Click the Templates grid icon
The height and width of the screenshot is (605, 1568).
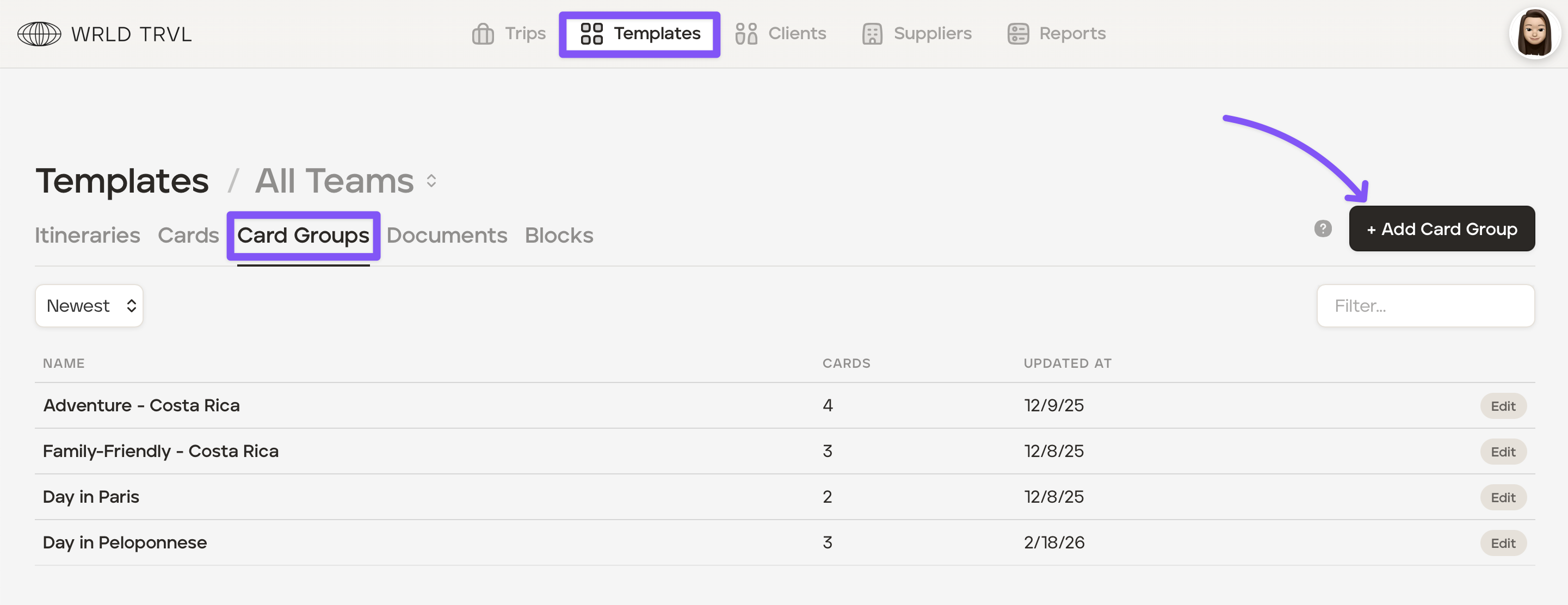591,34
